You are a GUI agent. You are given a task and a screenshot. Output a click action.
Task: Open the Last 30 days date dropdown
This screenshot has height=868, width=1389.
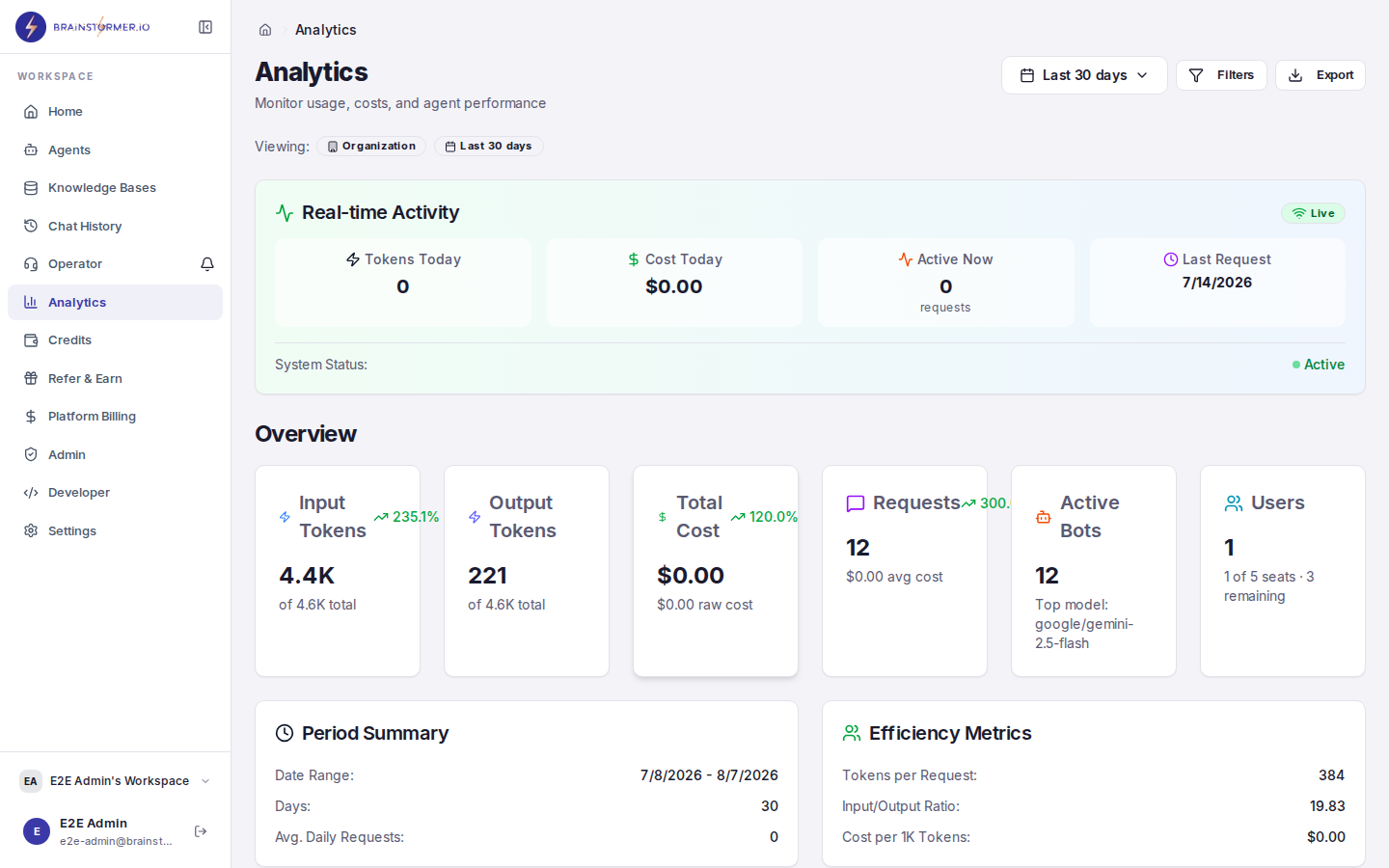(x=1084, y=75)
